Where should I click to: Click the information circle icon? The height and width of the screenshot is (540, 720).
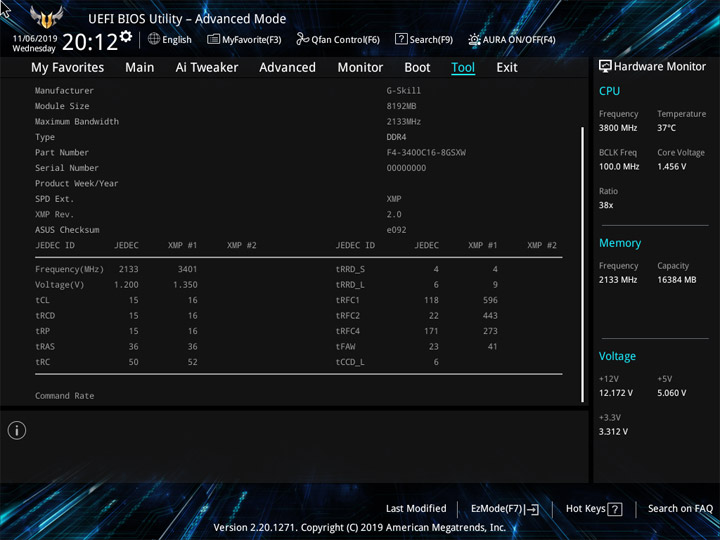click(x=17, y=430)
